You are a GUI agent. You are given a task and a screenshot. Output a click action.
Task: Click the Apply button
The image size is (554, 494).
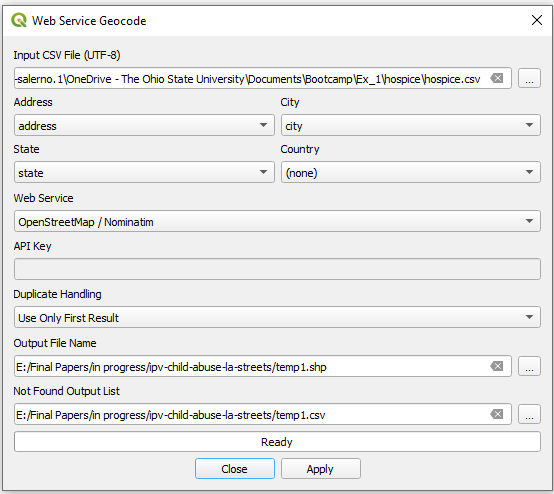pos(321,469)
